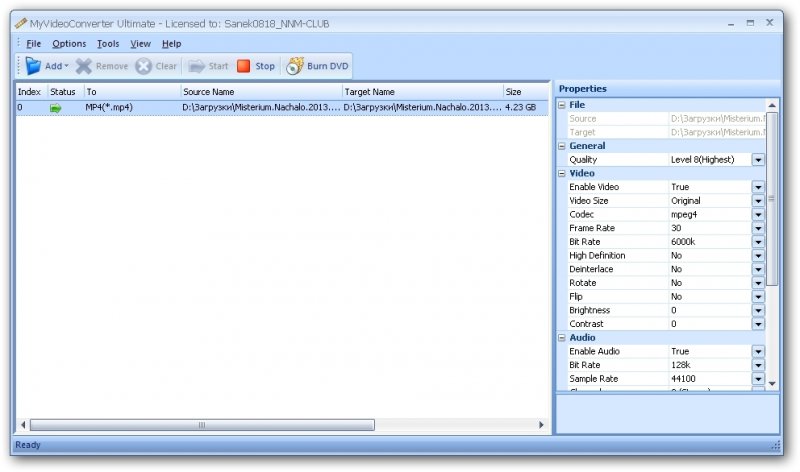The height and width of the screenshot is (472, 800).
Task: Click the Clear circle icon
Action: click(x=144, y=66)
